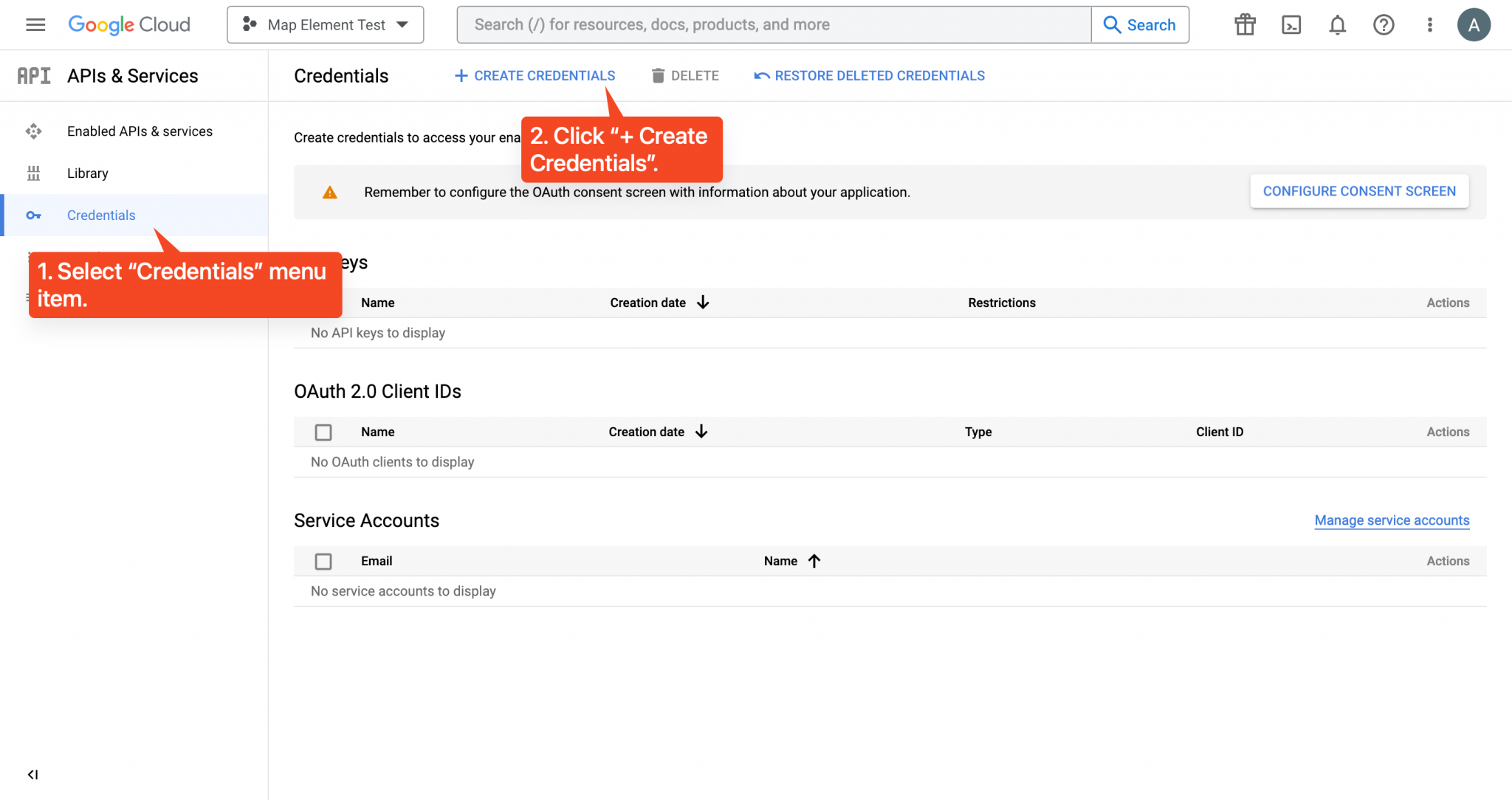
Task: Click Create Credentials button
Action: pyautogui.click(x=535, y=76)
